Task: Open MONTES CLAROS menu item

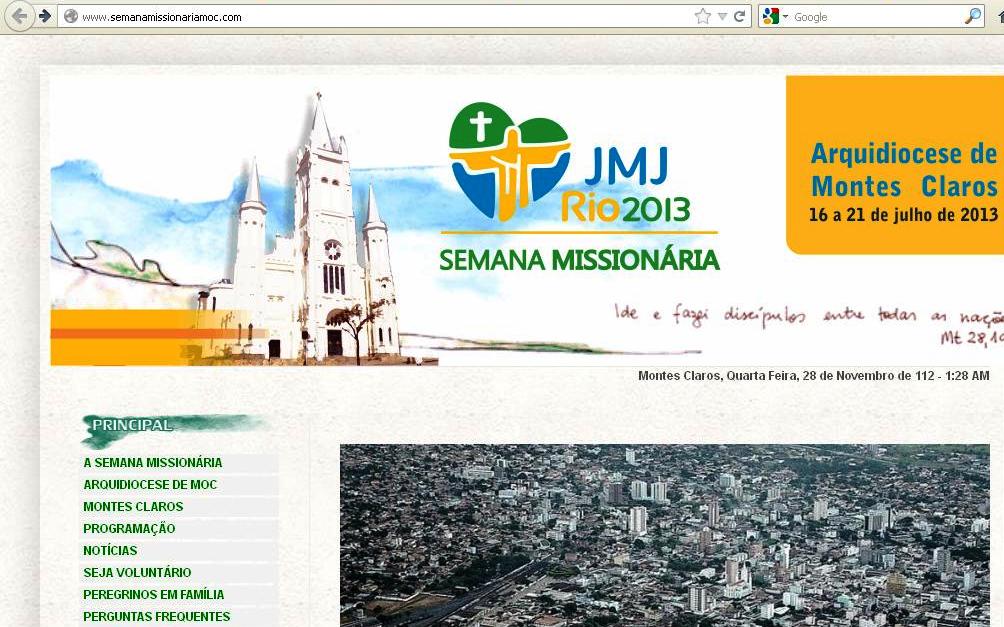Action: click(133, 506)
